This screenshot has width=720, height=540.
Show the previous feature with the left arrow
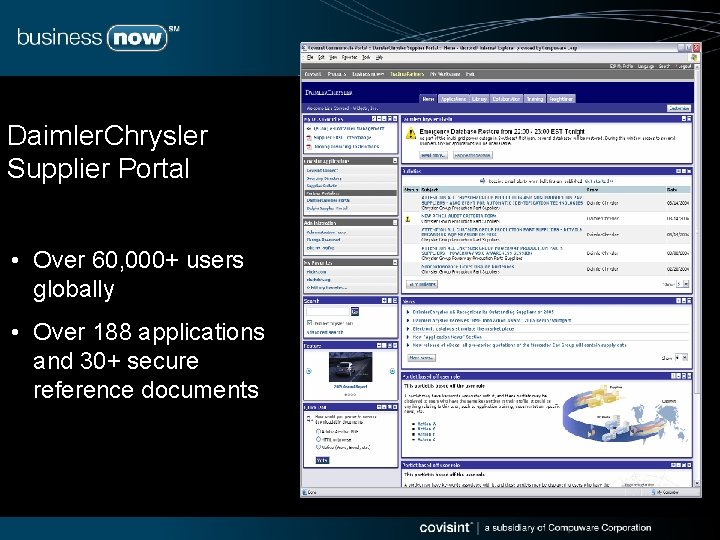click(309, 371)
